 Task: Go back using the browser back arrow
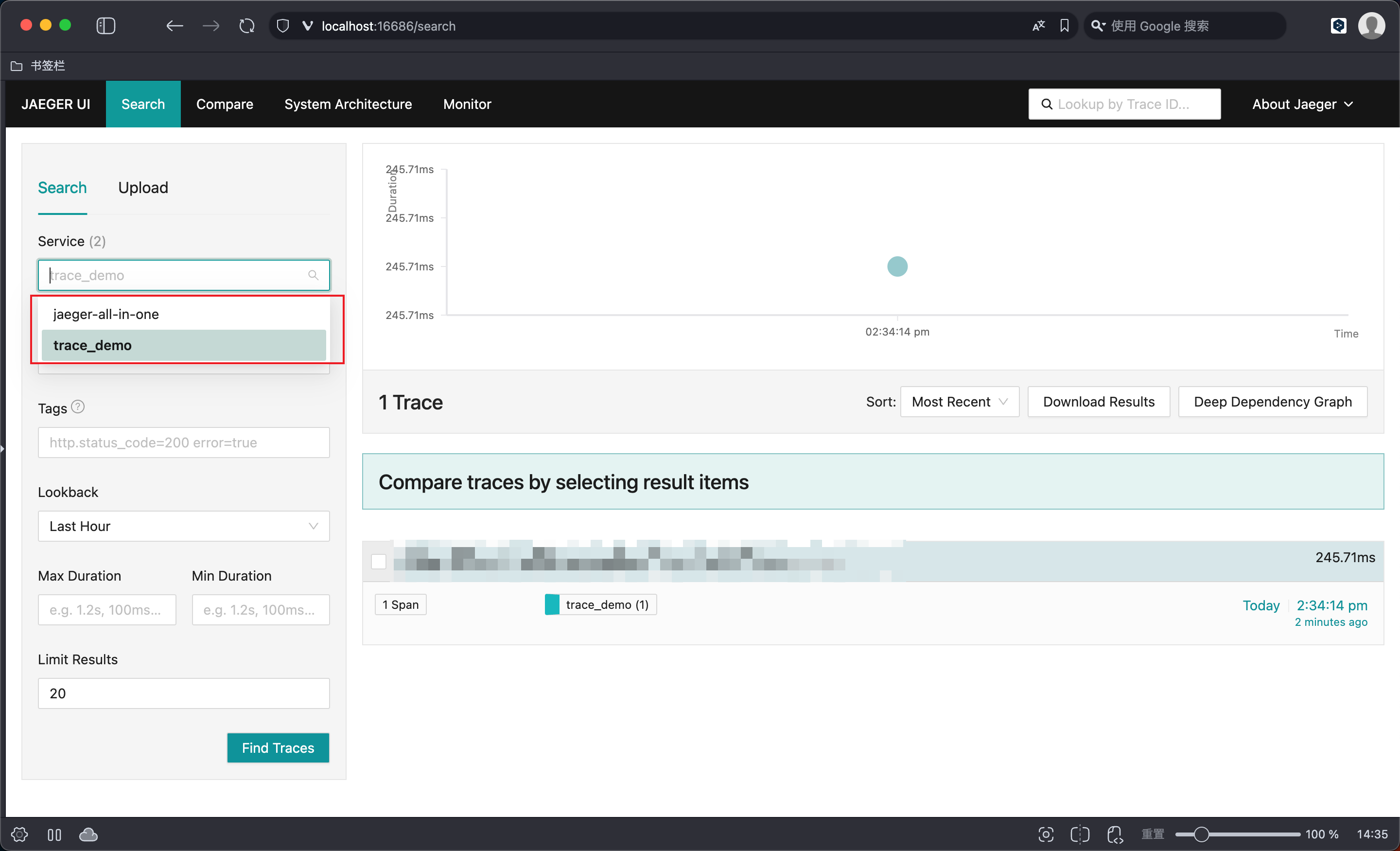[175, 26]
